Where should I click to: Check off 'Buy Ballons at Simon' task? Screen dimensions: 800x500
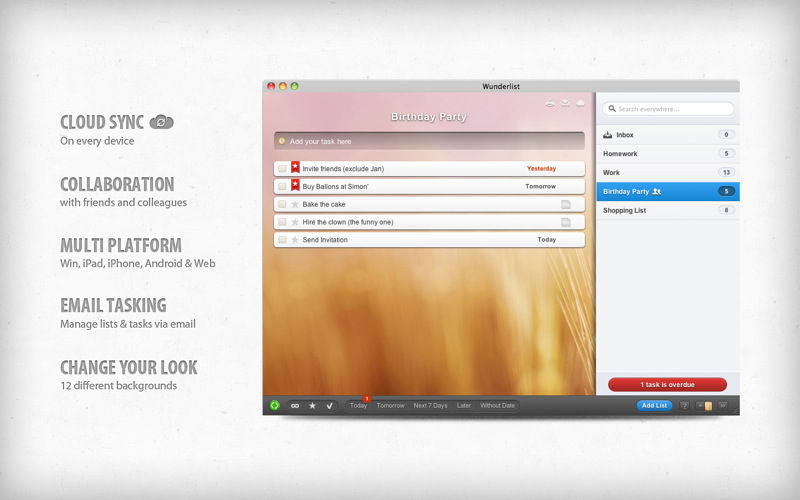pyautogui.click(x=282, y=186)
